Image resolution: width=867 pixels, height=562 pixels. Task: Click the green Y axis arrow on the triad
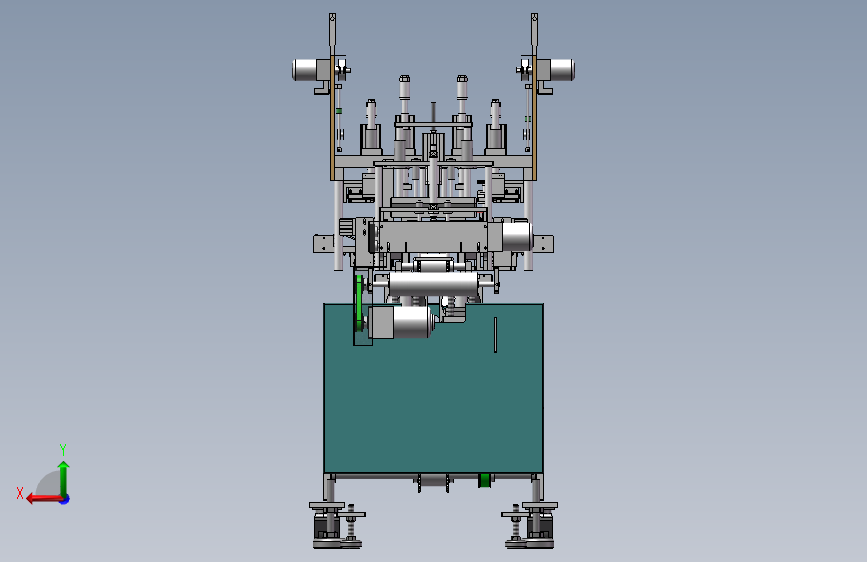(64, 478)
